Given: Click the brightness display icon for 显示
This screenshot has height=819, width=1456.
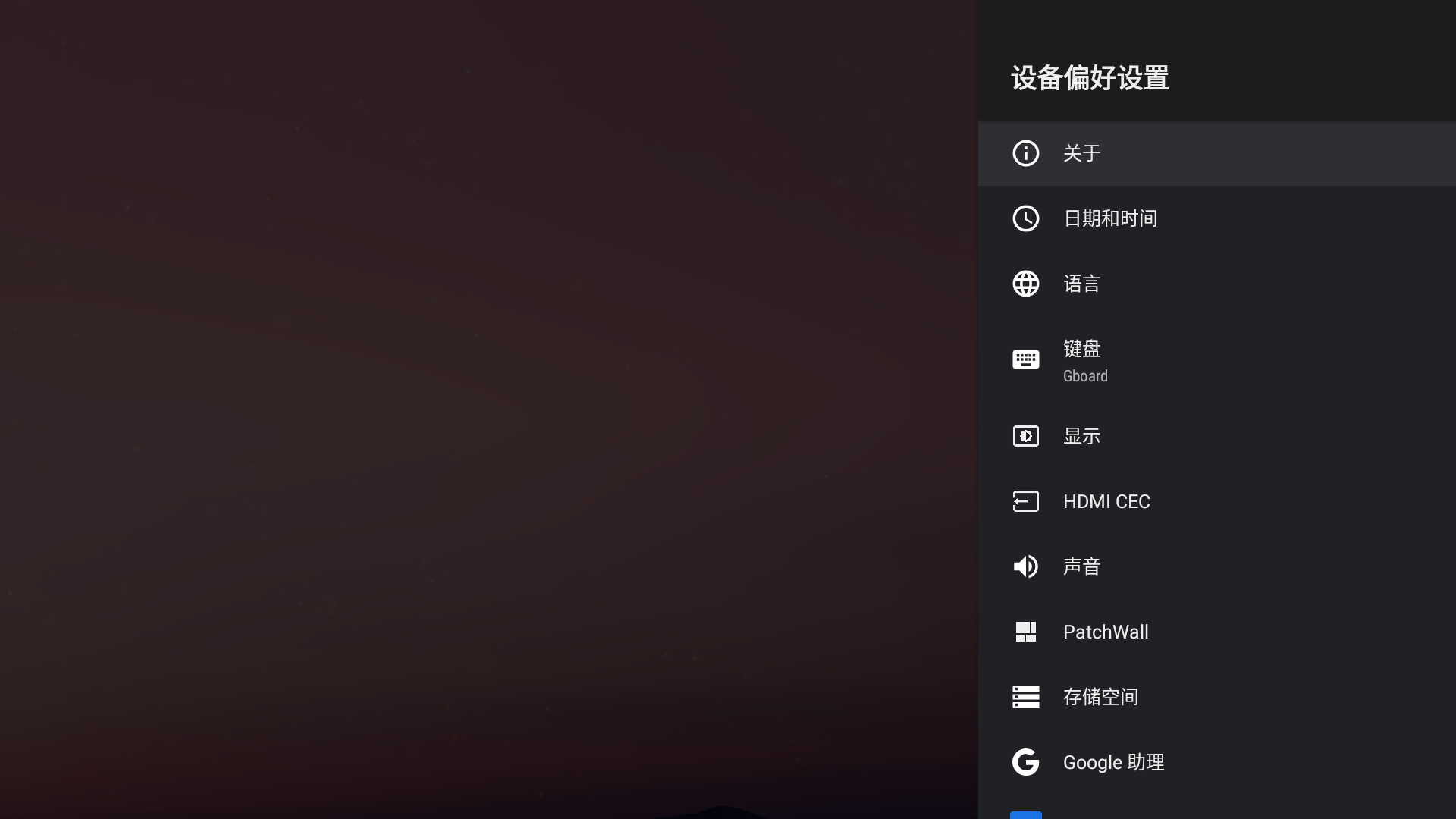Looking at the screenshot, I should [1025, 436].
